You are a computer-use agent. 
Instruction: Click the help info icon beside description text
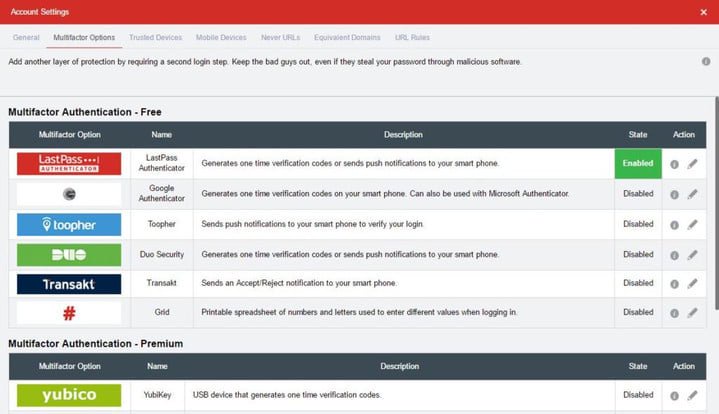pyautogui.click(x=706, y=61)
